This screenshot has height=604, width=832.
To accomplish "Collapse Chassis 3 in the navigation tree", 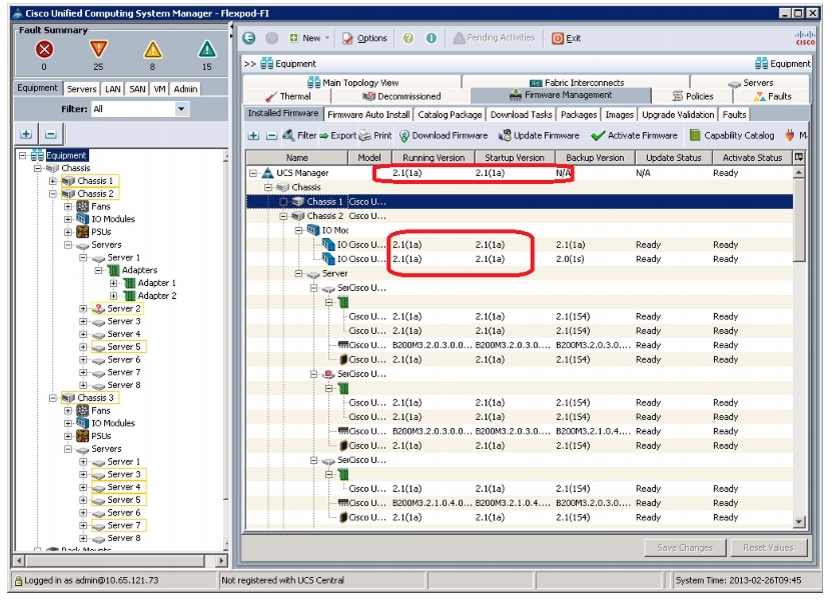I will tap(53, 398).
